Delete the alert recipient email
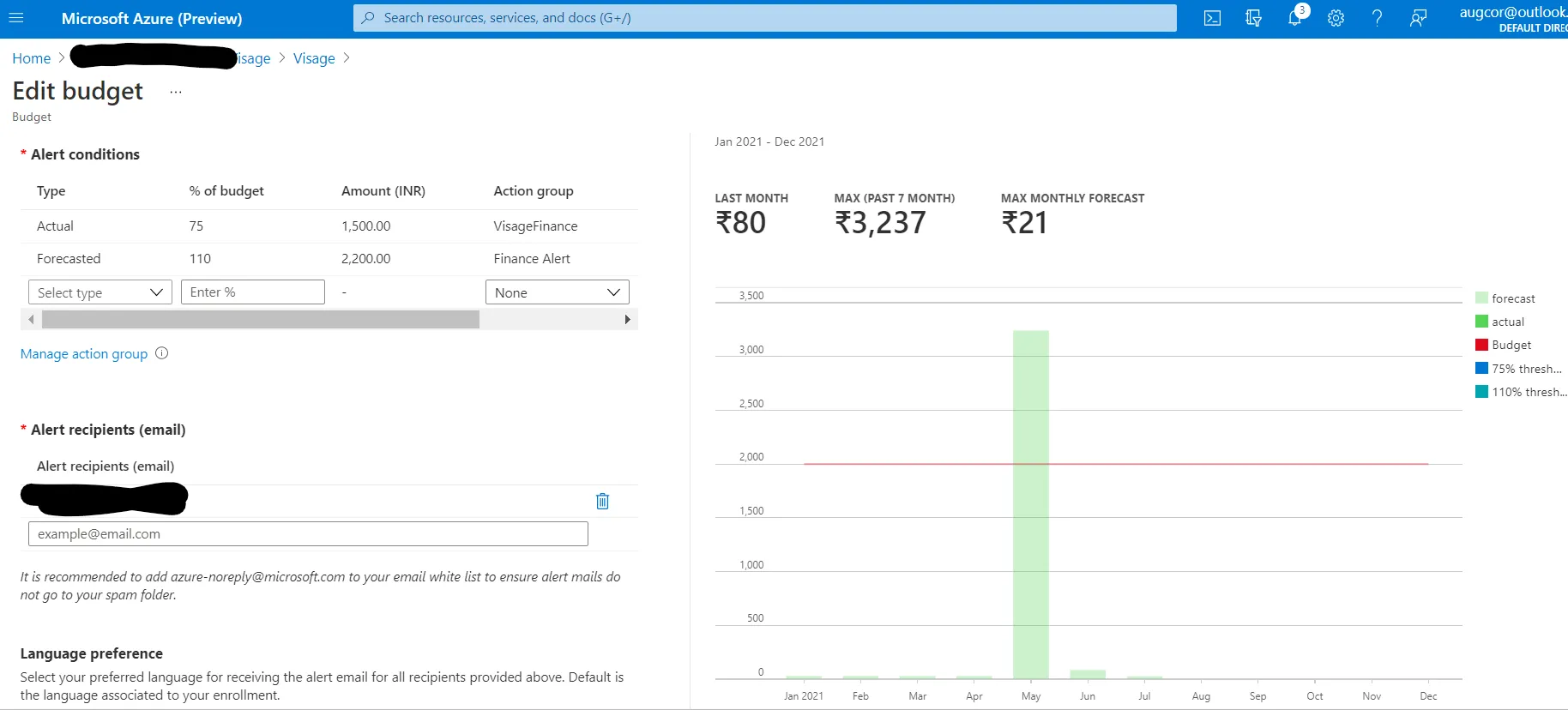This screenshot has height=710, width=1568. (602, 501)
